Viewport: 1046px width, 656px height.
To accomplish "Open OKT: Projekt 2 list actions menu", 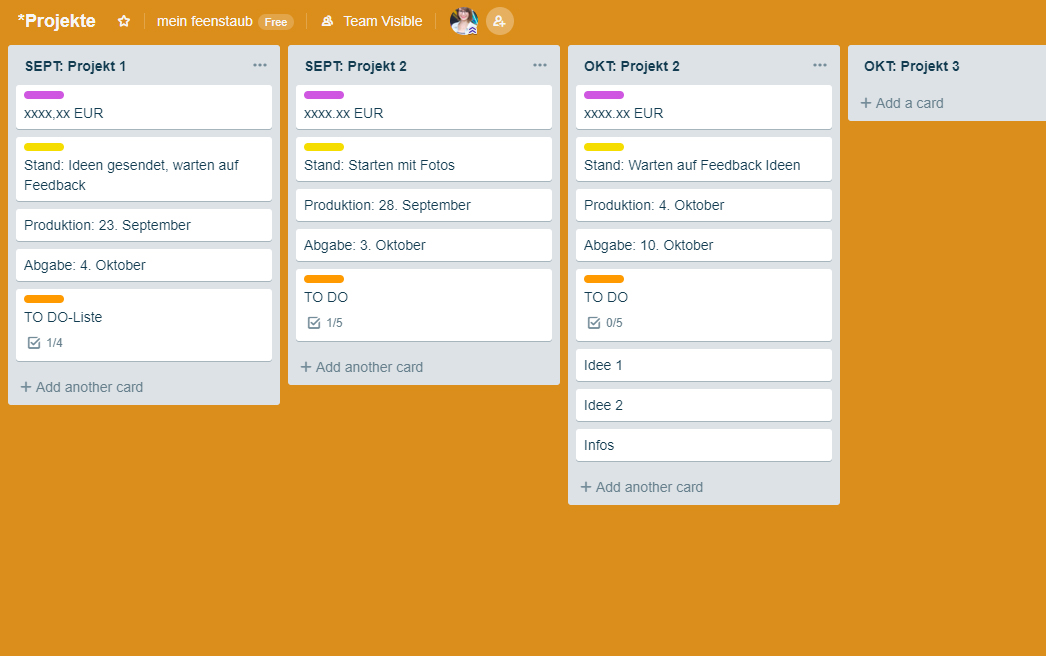I will click(x=820, y=66).
